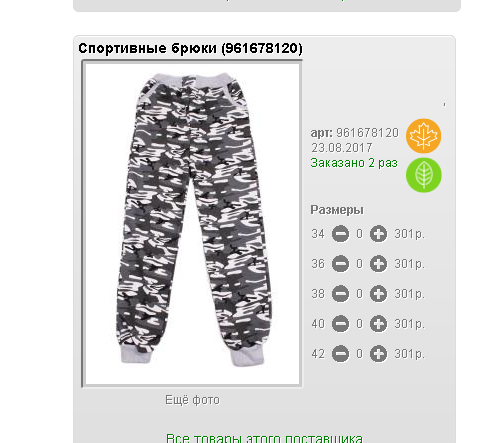Click the 'Заказано 2 раз' text
Screen dimensions: 487x443
point(354,163)
